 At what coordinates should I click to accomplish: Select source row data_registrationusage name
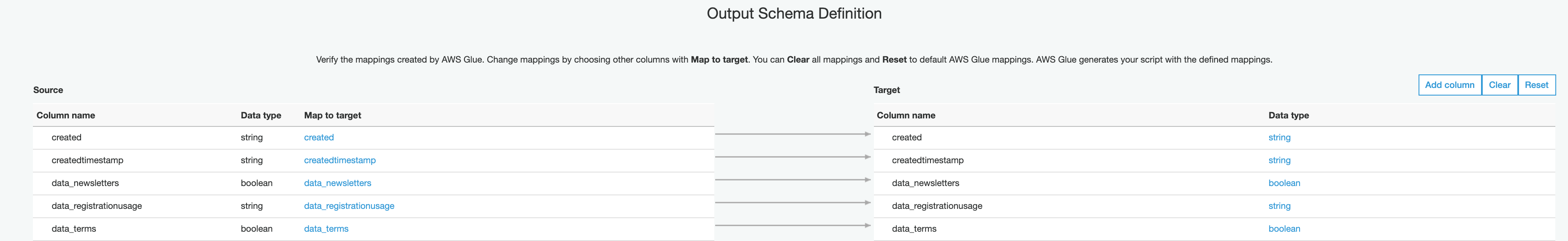[x=97, y=206]
